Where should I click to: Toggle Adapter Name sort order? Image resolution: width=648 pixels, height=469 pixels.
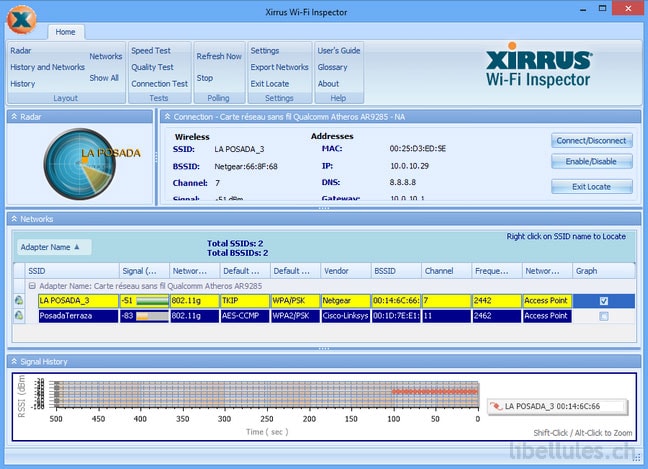(x=54, y=247)
